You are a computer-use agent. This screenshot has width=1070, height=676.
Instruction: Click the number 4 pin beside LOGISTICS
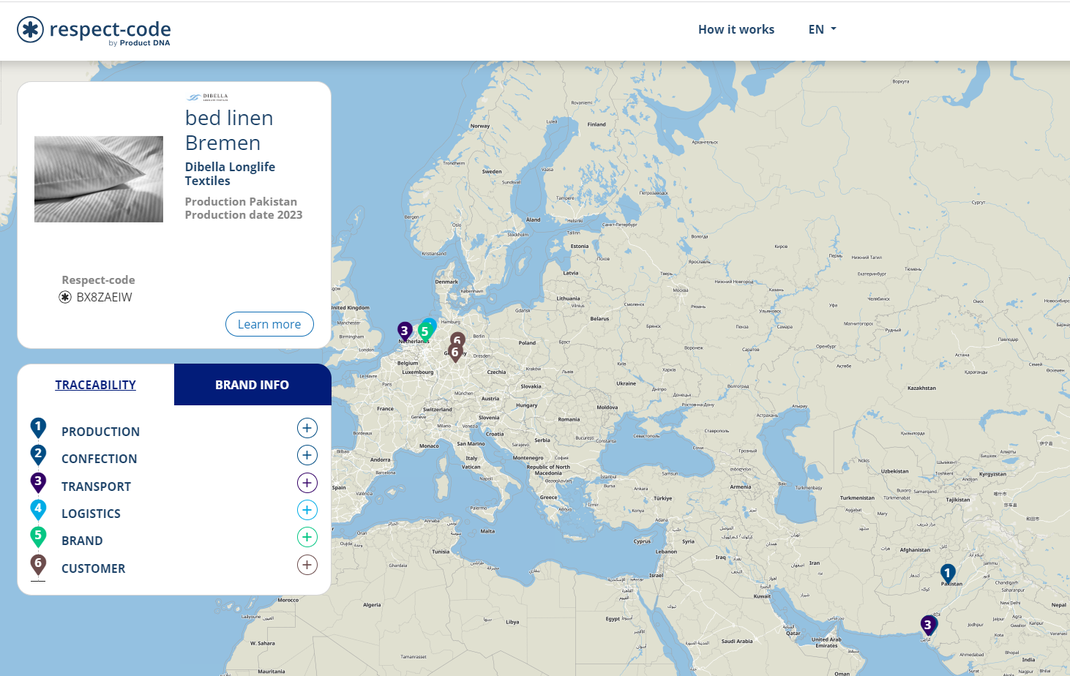38,510
